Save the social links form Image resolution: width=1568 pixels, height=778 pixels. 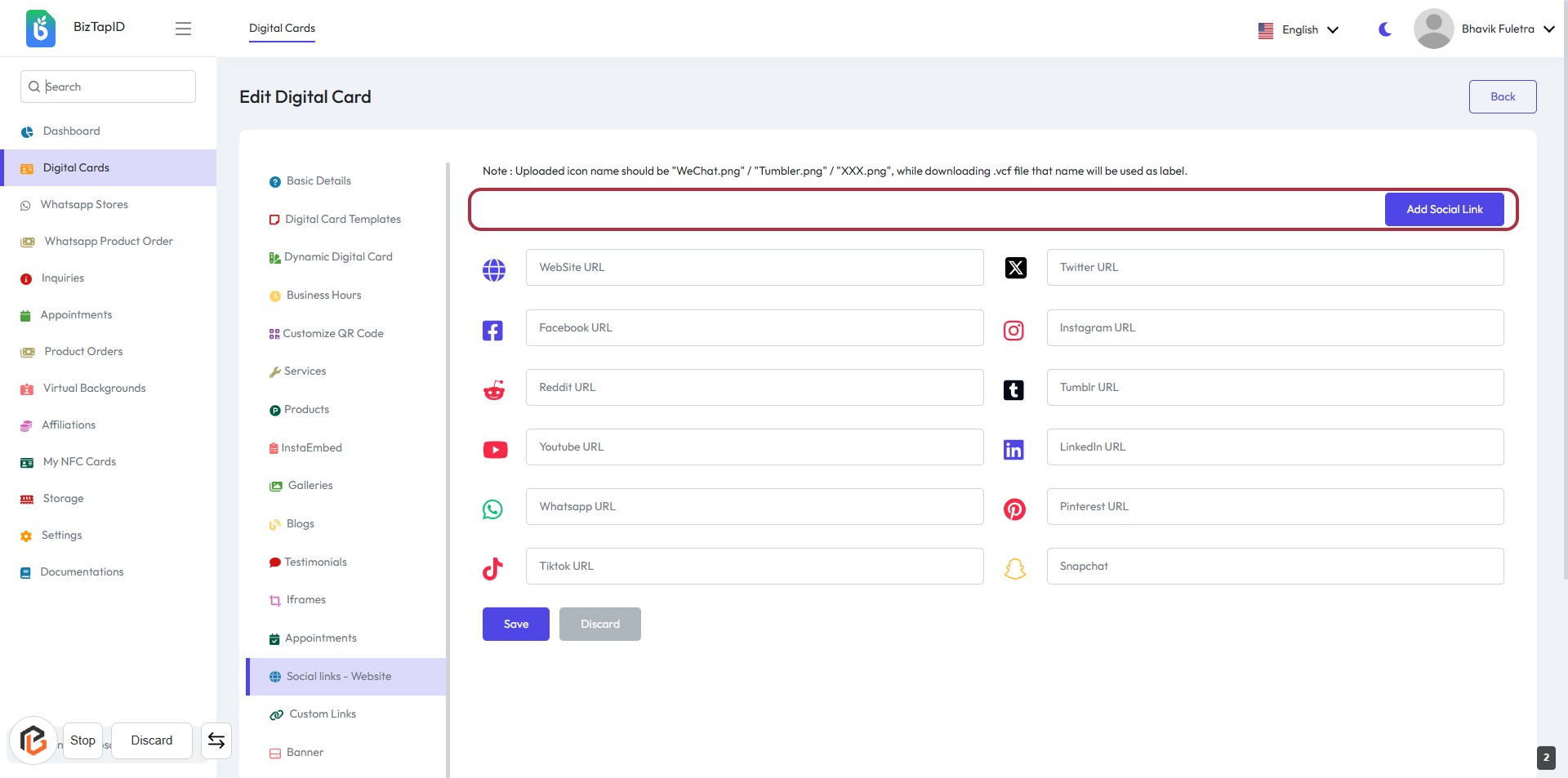tap(515, 625)
